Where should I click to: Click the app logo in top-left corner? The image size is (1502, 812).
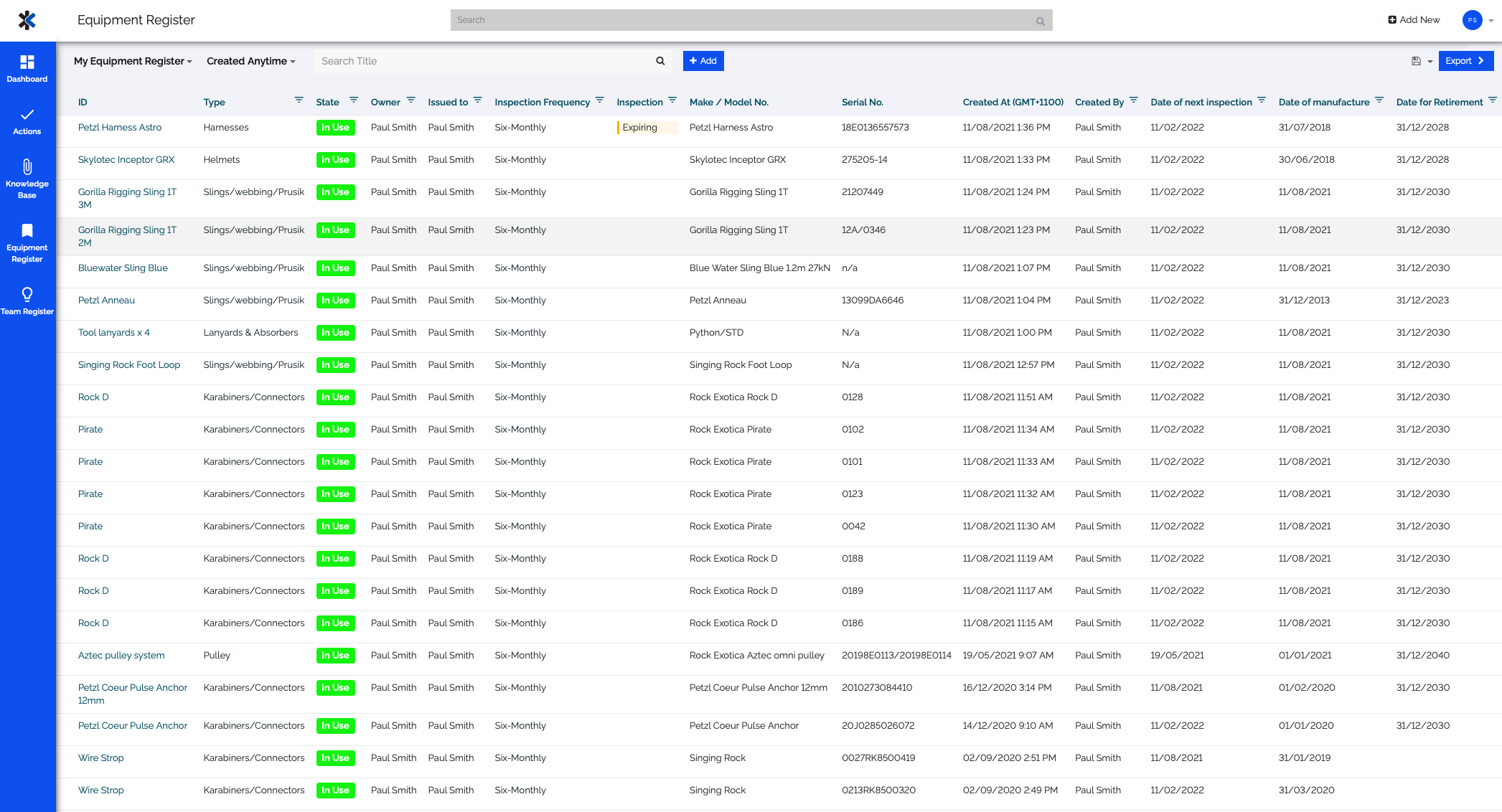[27, 20]
